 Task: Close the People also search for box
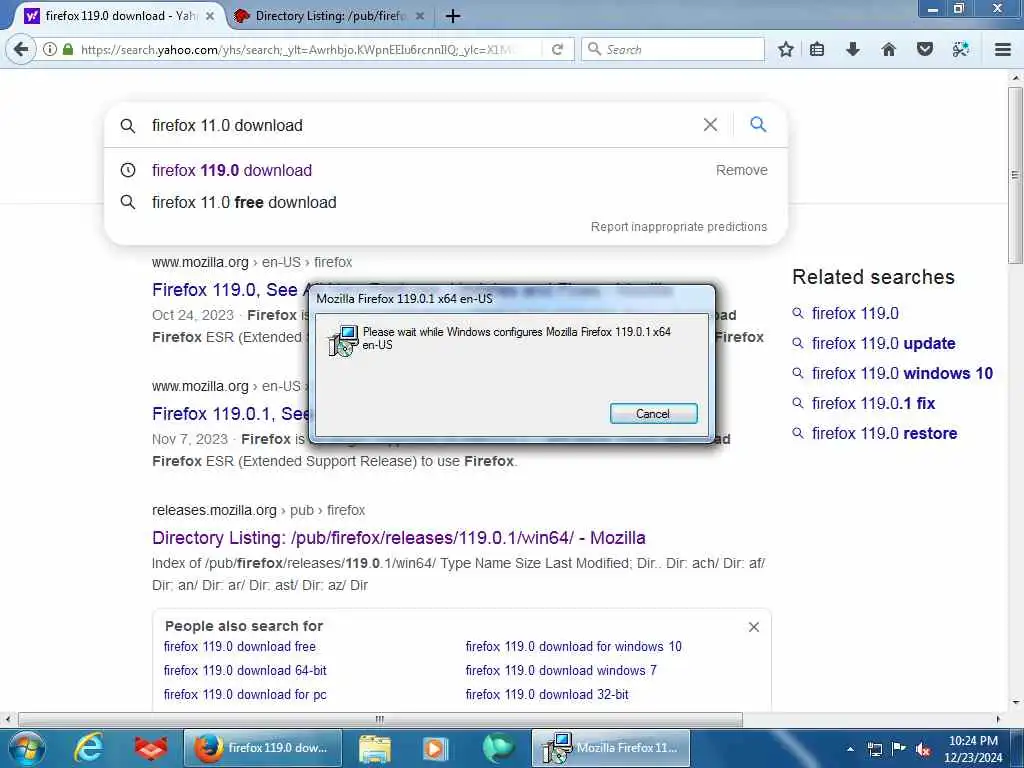(754, 627)
